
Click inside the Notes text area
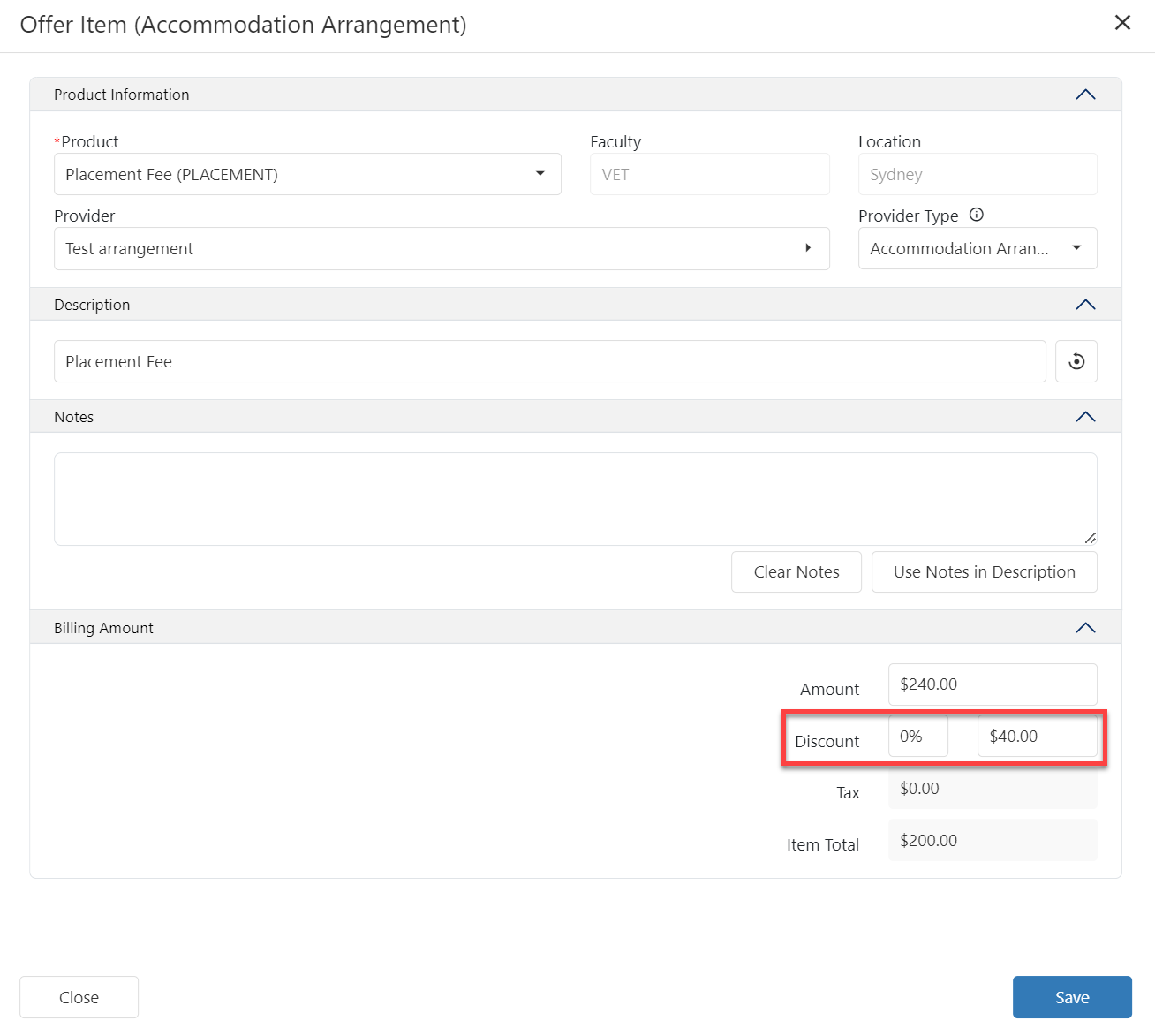pyautogui.click(x=574, y=499)
